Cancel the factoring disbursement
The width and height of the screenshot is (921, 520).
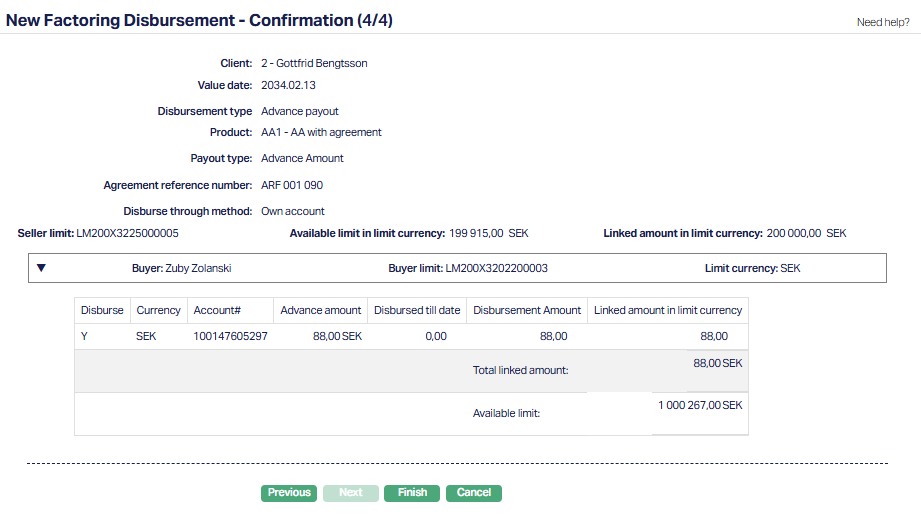474,493
